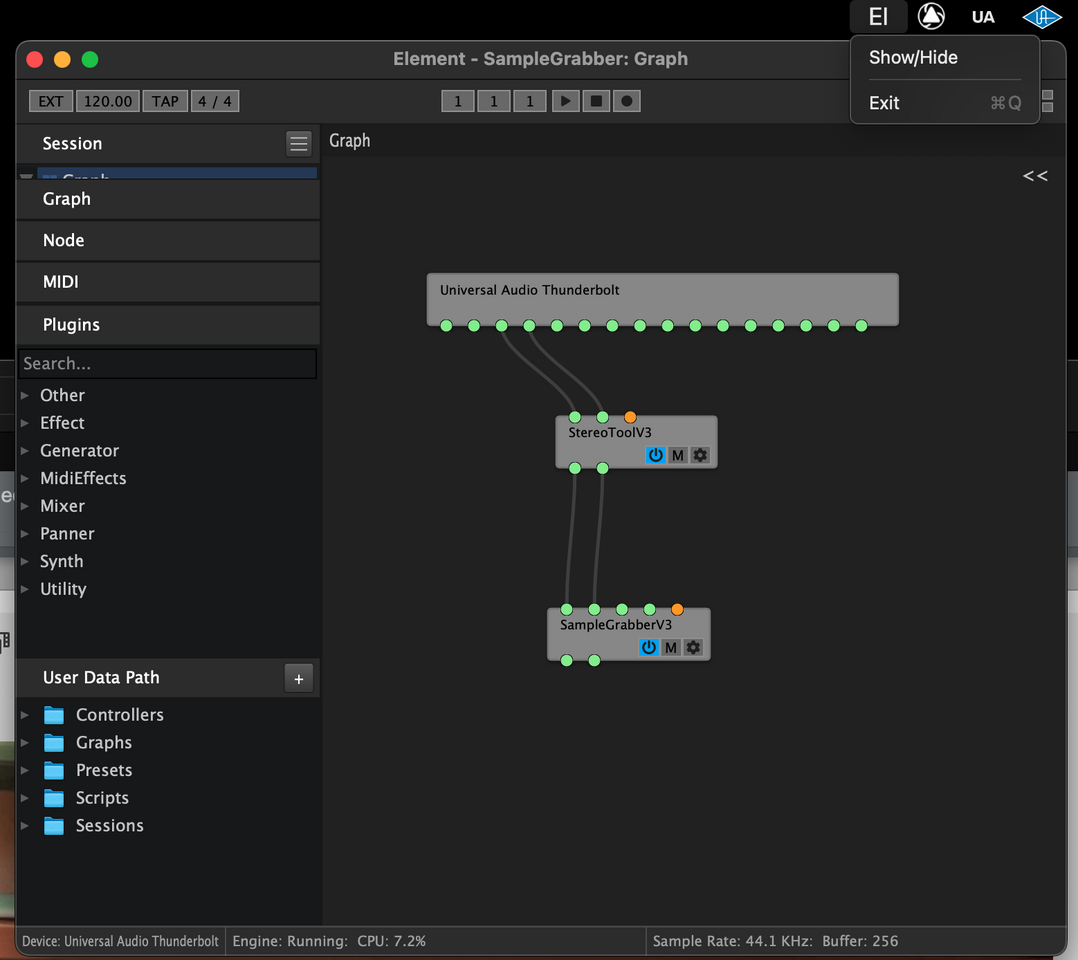Expand the Scripts folder arrow
This screenshot has width=1078, height=960.
tap(25, 798)
